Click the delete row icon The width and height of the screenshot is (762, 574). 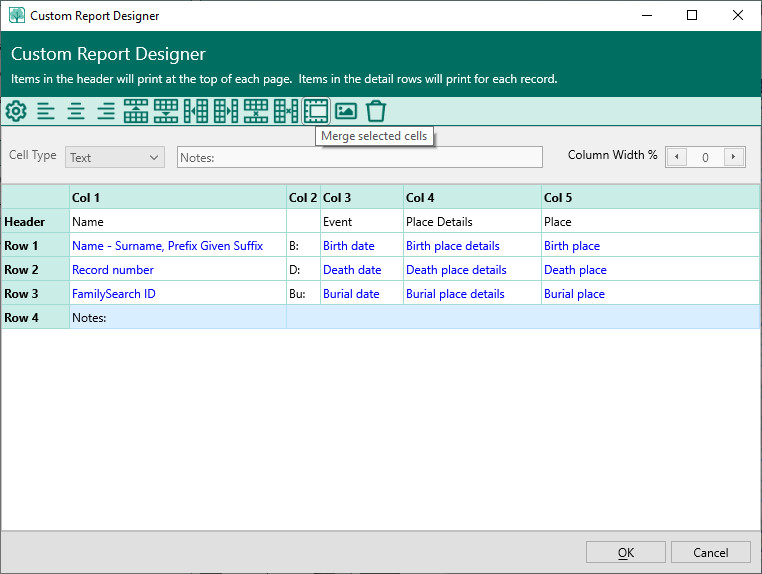coord(256,112)
